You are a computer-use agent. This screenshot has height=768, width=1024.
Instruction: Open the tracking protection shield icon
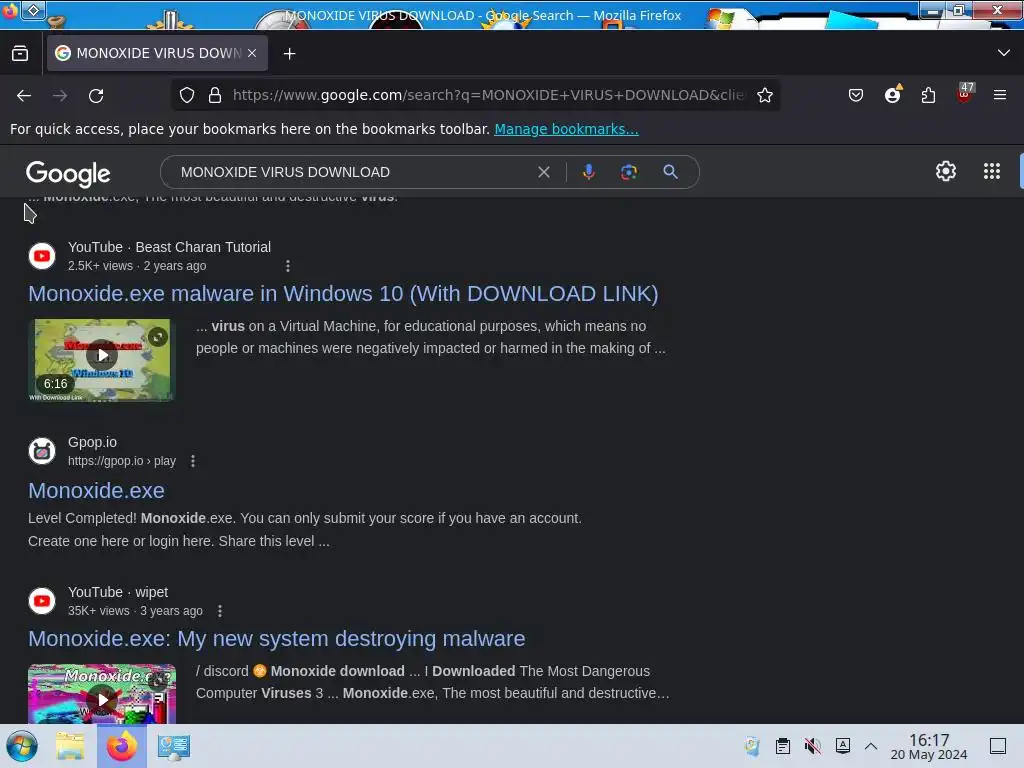(x=187, y=95)
